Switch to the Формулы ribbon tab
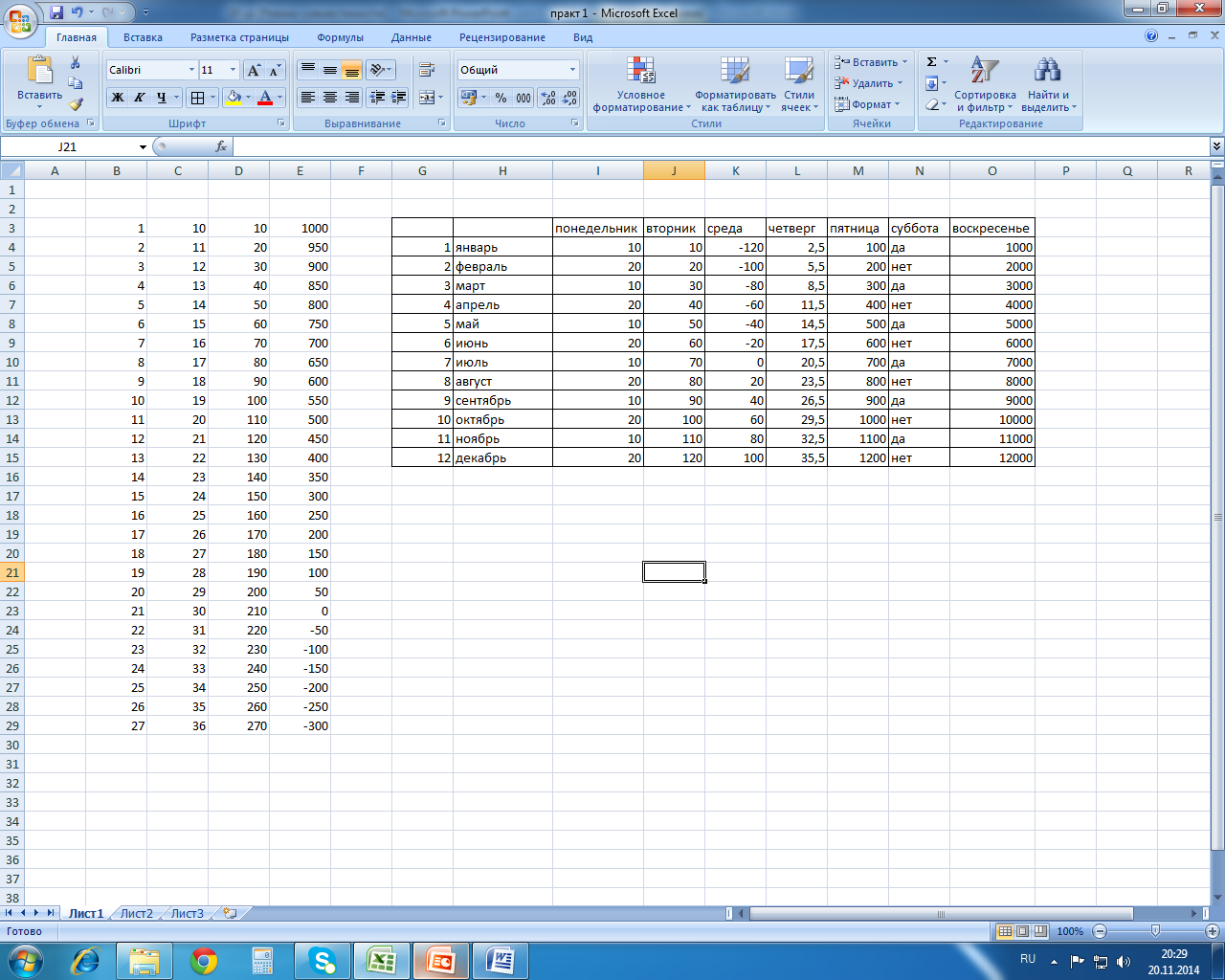Screen dimensions: 1225x980 [x=341, y=37]
